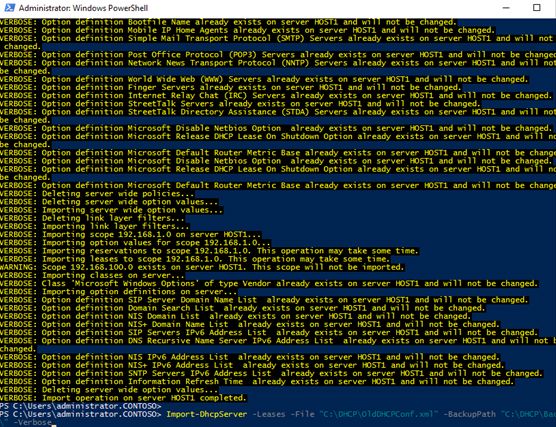Click 'Importing reservations to scope 192.168.1.0' line
The height and width of the screenshot is (427, 556).
click(209, 251)
